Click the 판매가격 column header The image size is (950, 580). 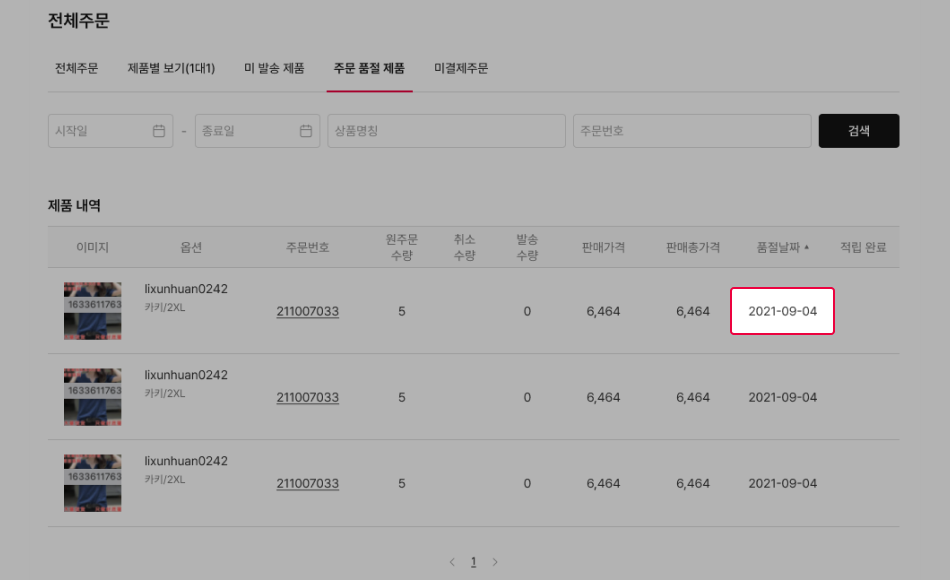603,247
